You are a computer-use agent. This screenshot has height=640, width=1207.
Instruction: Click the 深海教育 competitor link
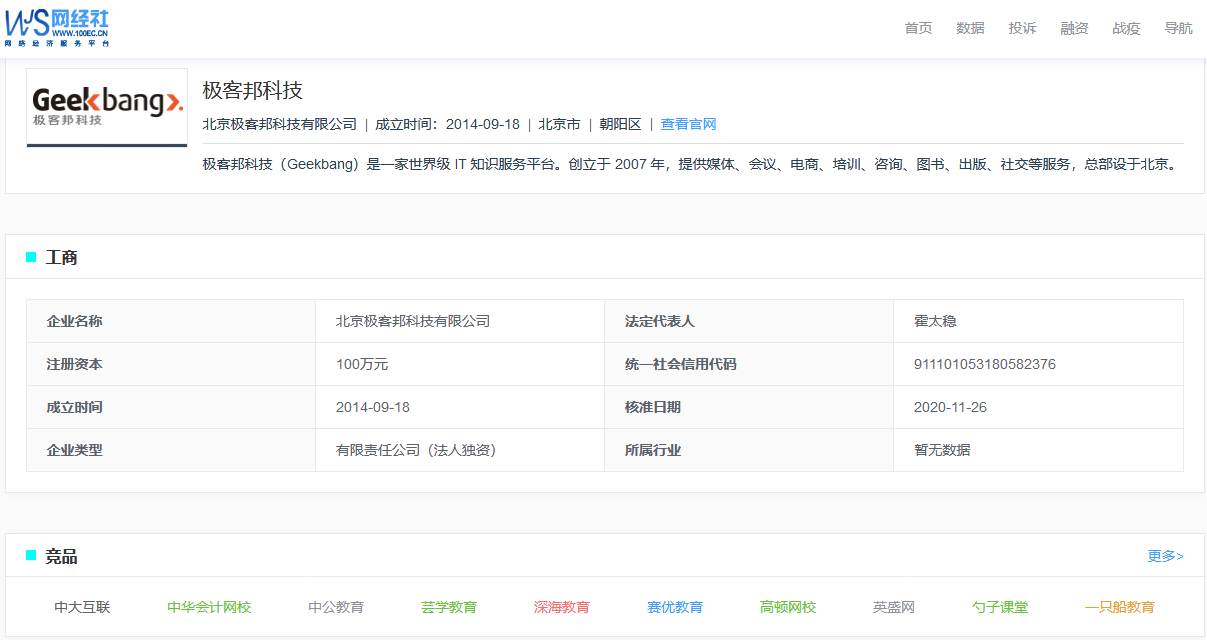click(x=562, y=607)
